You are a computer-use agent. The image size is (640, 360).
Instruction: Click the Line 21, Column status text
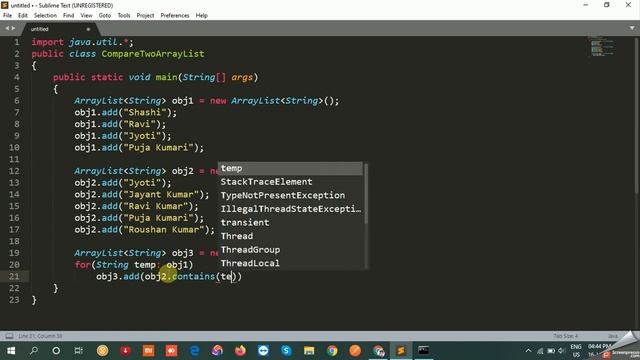click(40, 336)
